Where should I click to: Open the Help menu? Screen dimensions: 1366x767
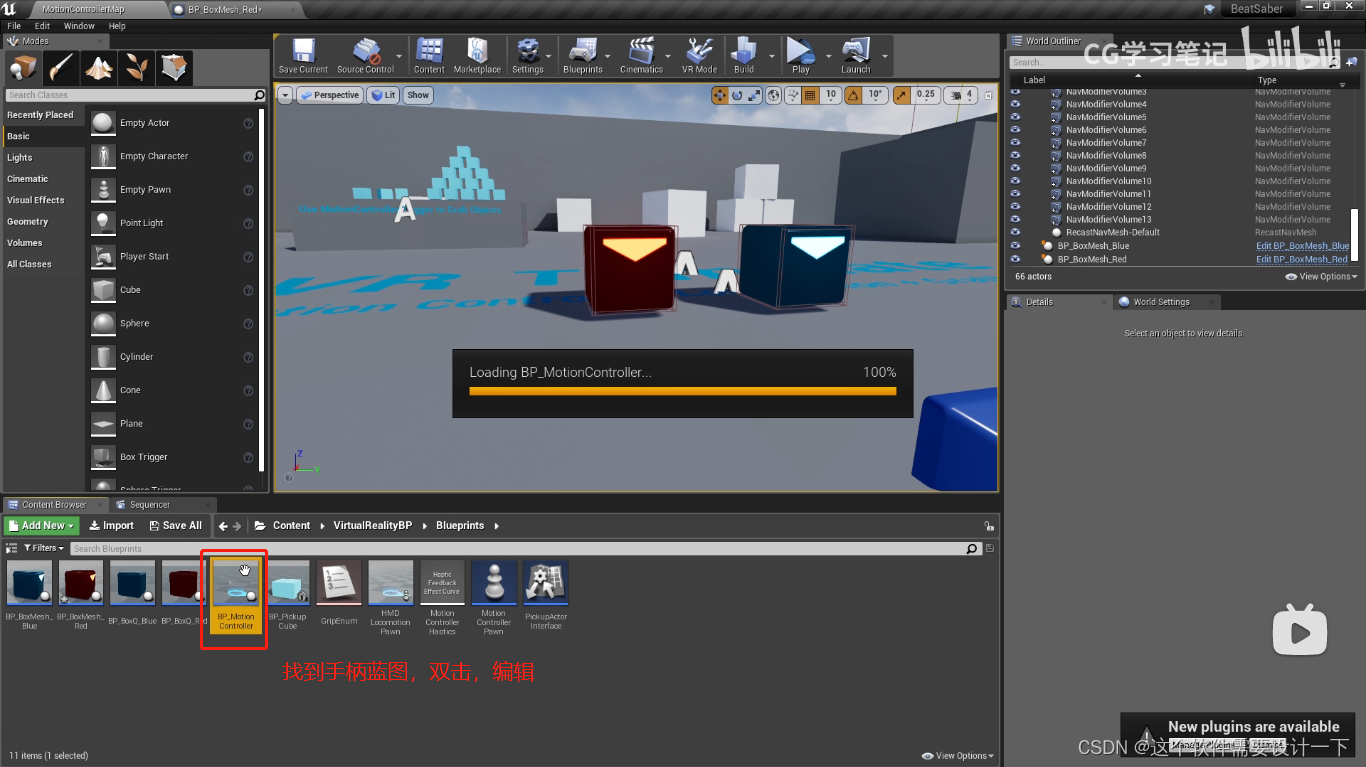117,26
